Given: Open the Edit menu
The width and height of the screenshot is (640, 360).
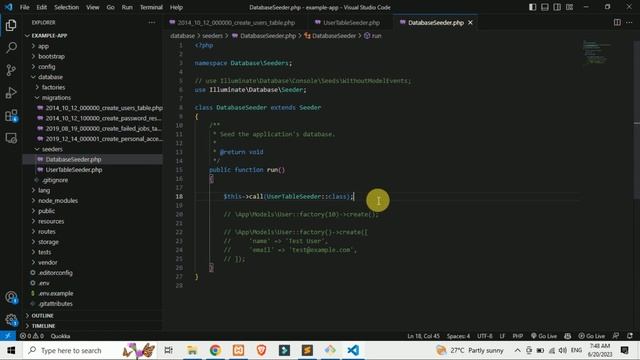Looking at the screenshot, I should [42, 7].
